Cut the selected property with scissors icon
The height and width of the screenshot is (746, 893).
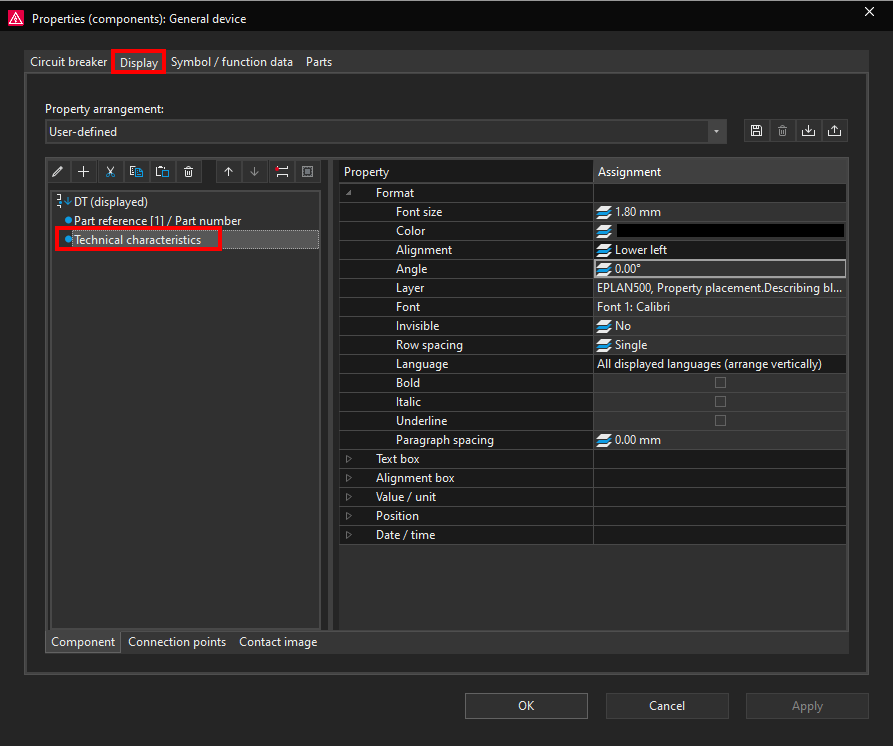coord(110,171)
